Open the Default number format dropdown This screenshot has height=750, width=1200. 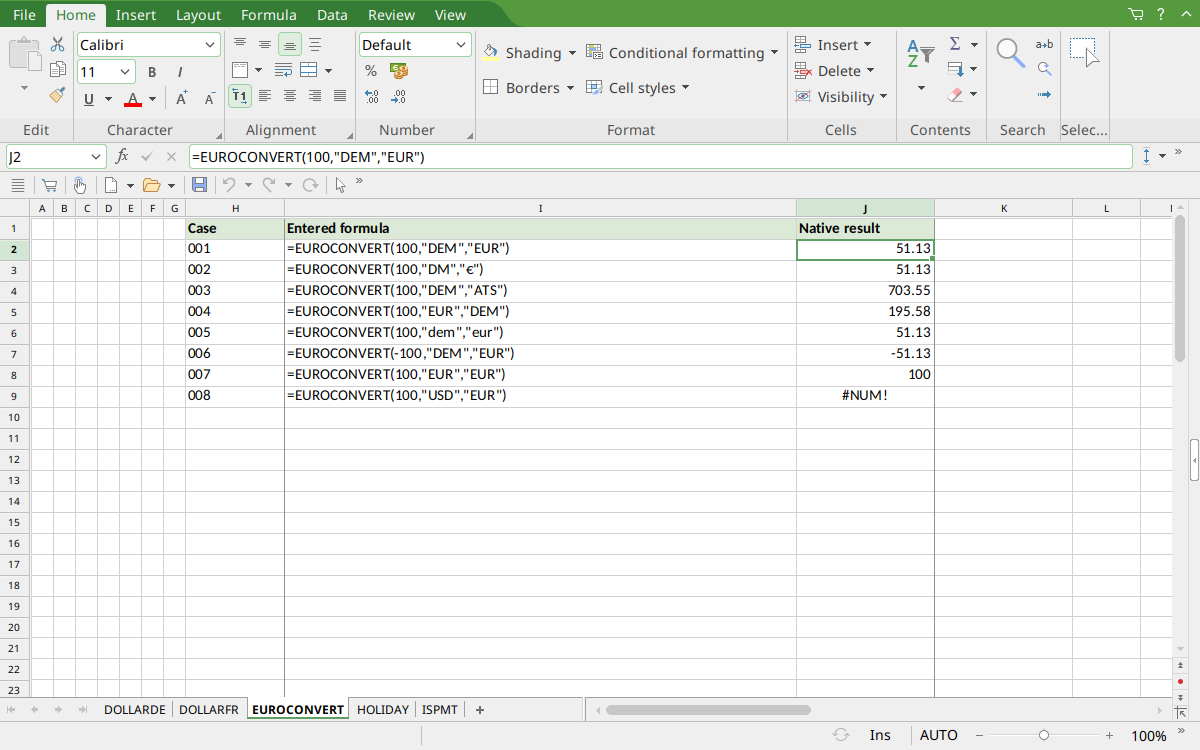click(461, 45)
